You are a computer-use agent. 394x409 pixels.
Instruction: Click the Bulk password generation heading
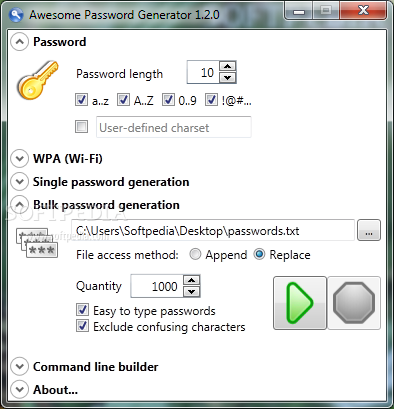pos(106,205)
